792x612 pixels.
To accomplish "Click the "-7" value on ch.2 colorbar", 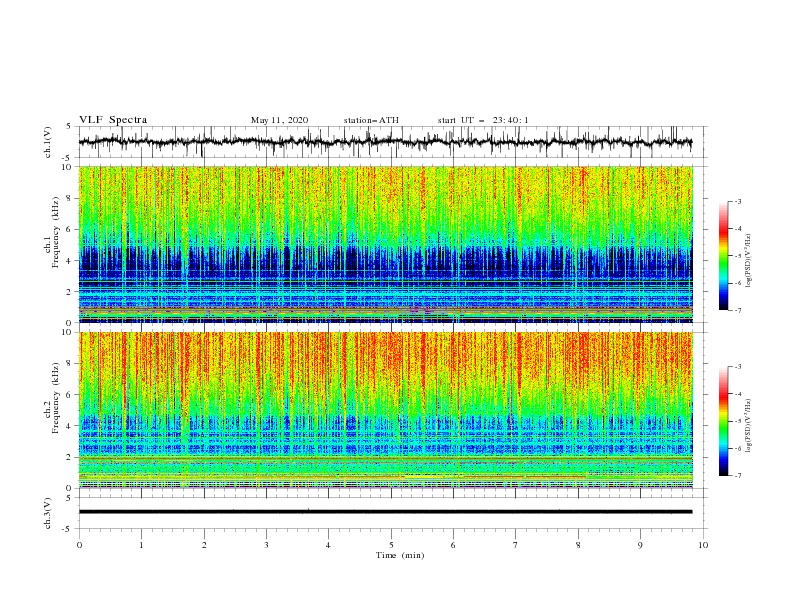I will tap(737, 476).
